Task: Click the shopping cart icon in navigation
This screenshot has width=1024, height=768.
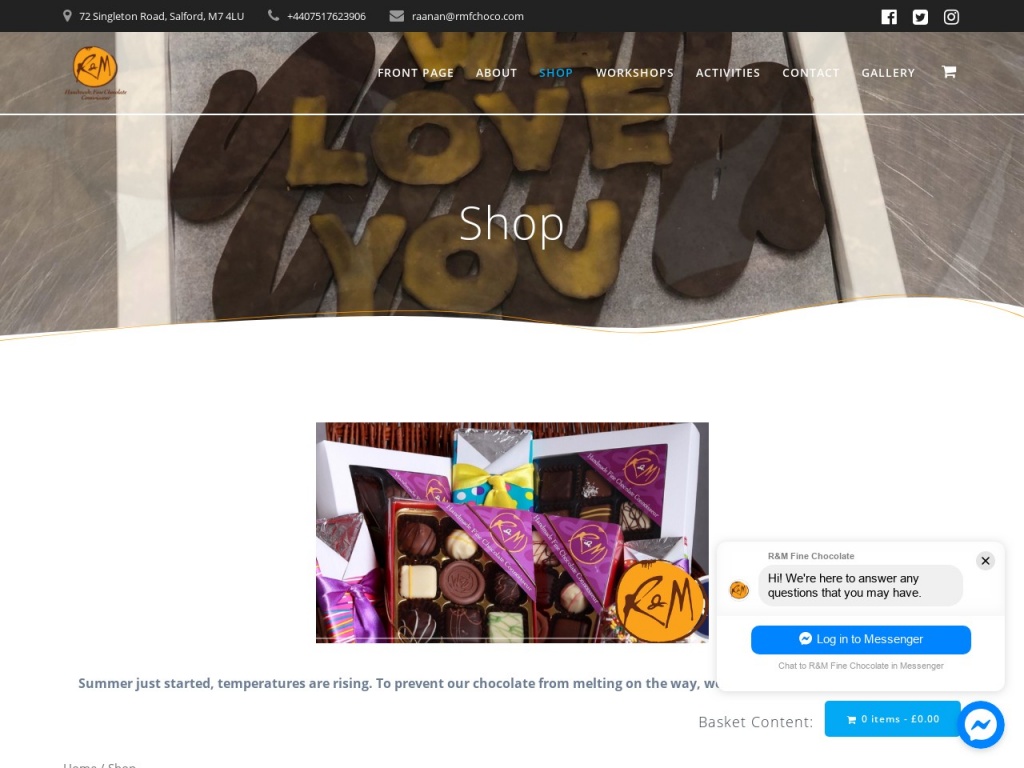Action: coord(949,72)
